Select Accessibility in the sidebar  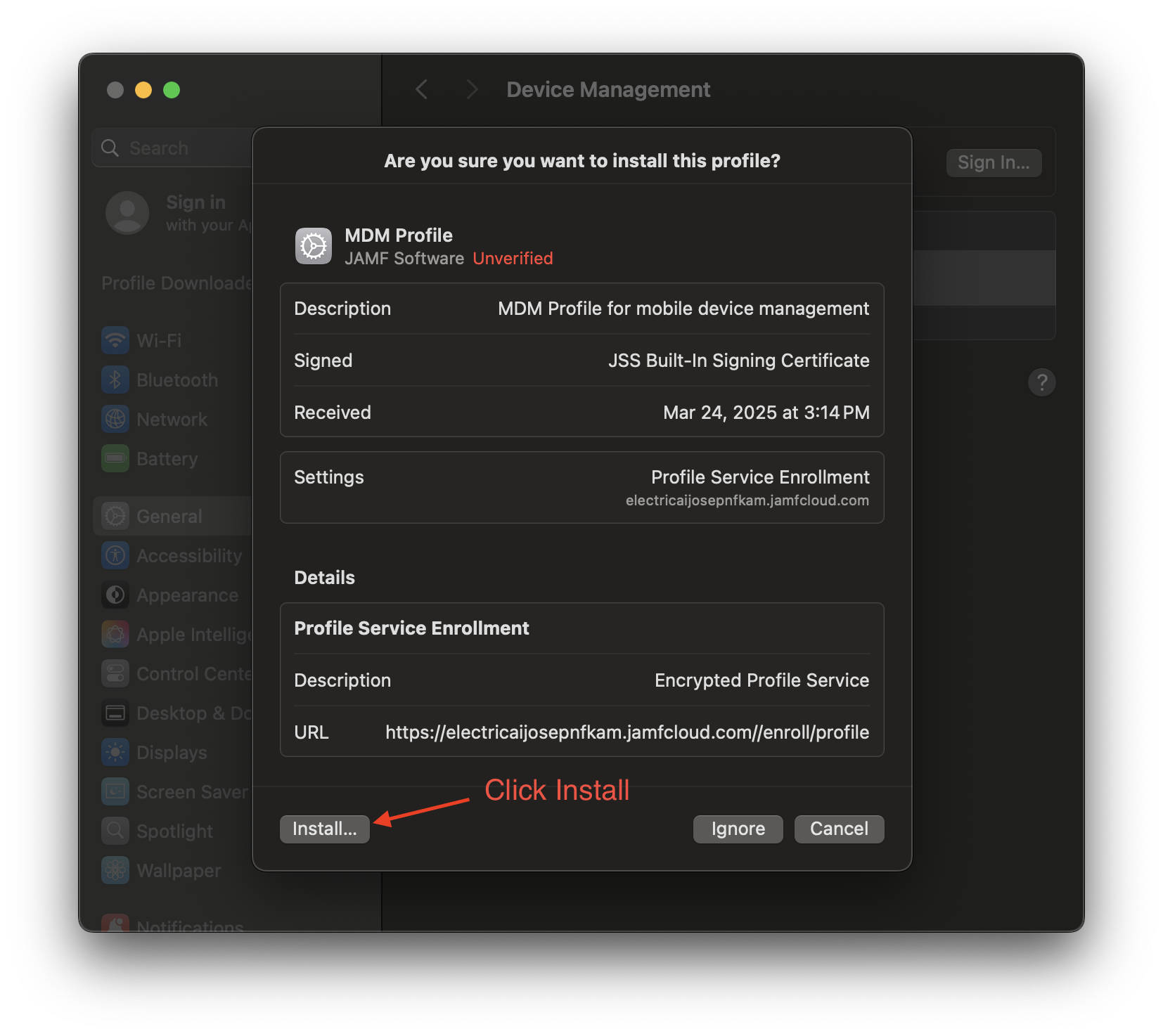tap(189, 556)
